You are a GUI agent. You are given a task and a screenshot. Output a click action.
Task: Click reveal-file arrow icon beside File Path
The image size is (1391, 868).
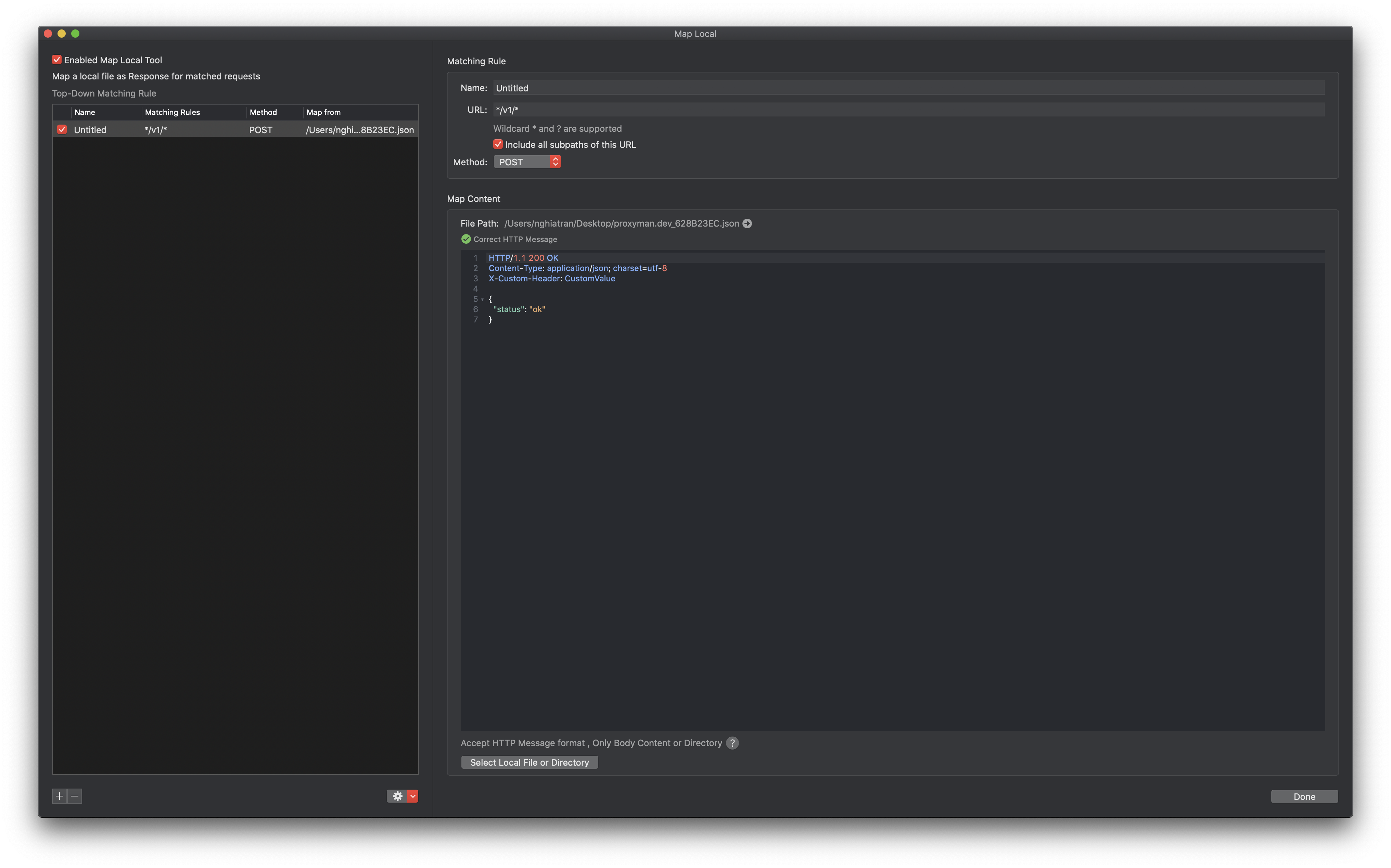point(747,223)
